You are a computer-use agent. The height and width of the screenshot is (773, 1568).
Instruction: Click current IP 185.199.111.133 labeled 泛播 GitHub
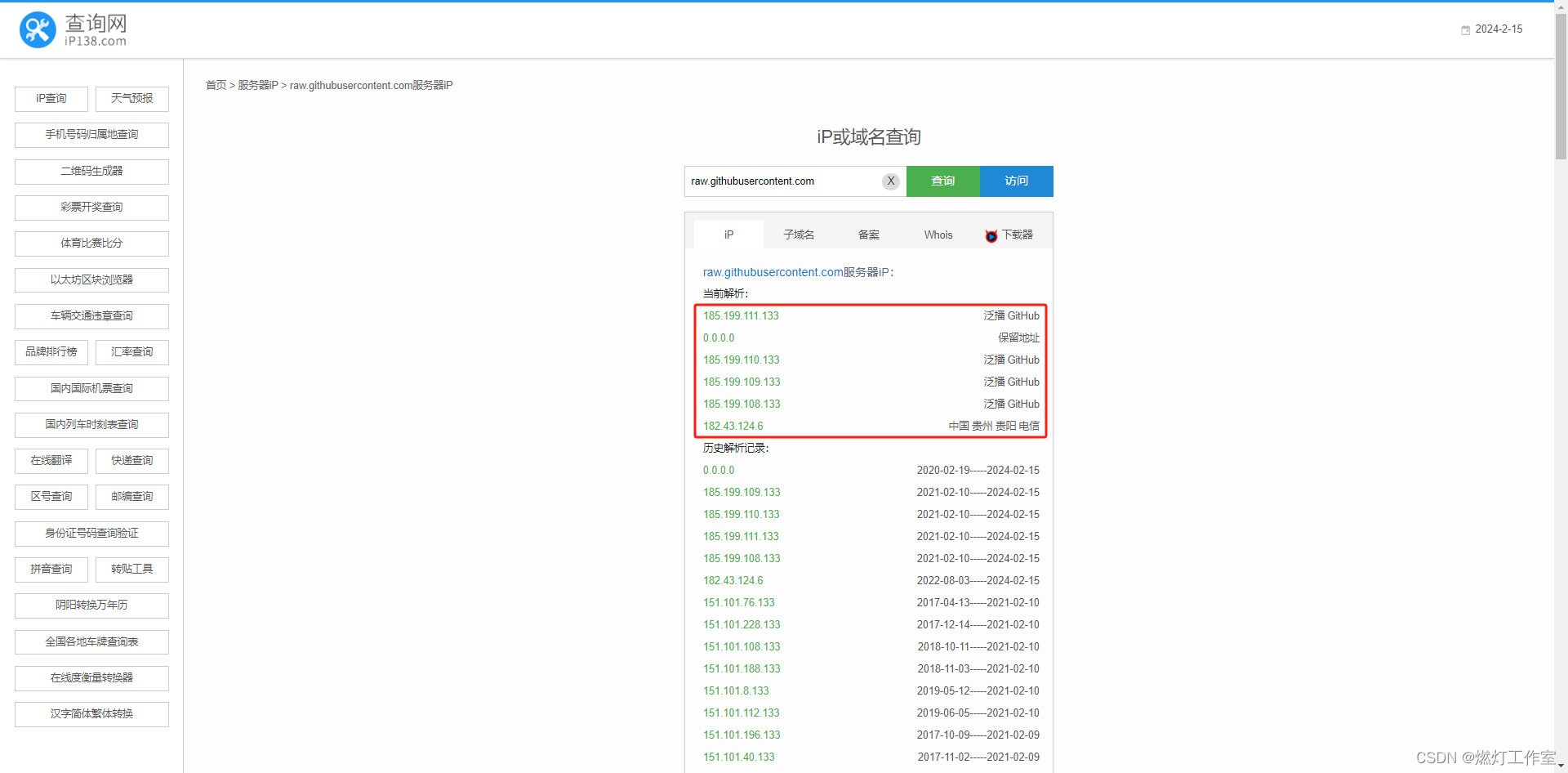coord(741,315)
